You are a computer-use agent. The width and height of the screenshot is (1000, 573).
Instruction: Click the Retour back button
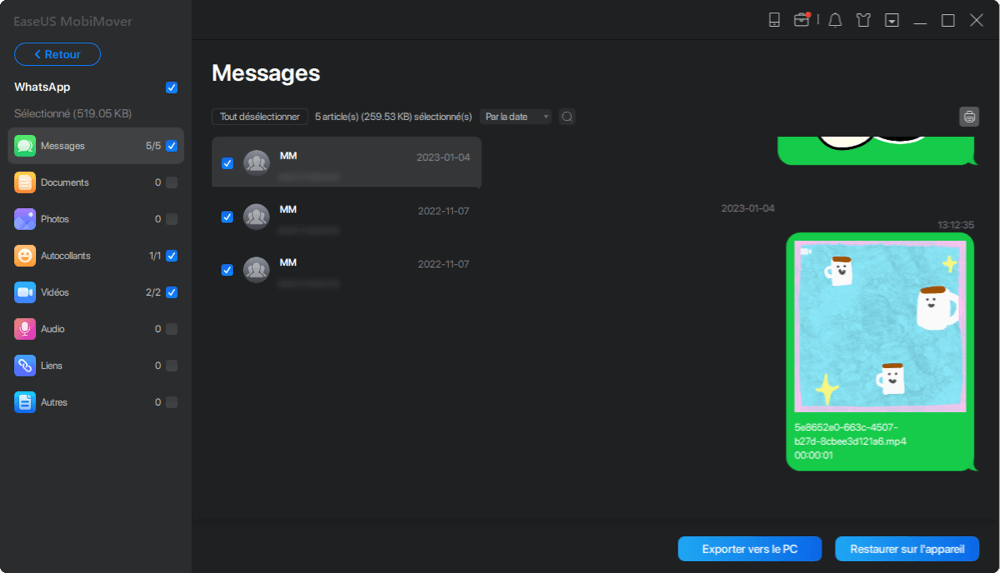pos(57,54)
